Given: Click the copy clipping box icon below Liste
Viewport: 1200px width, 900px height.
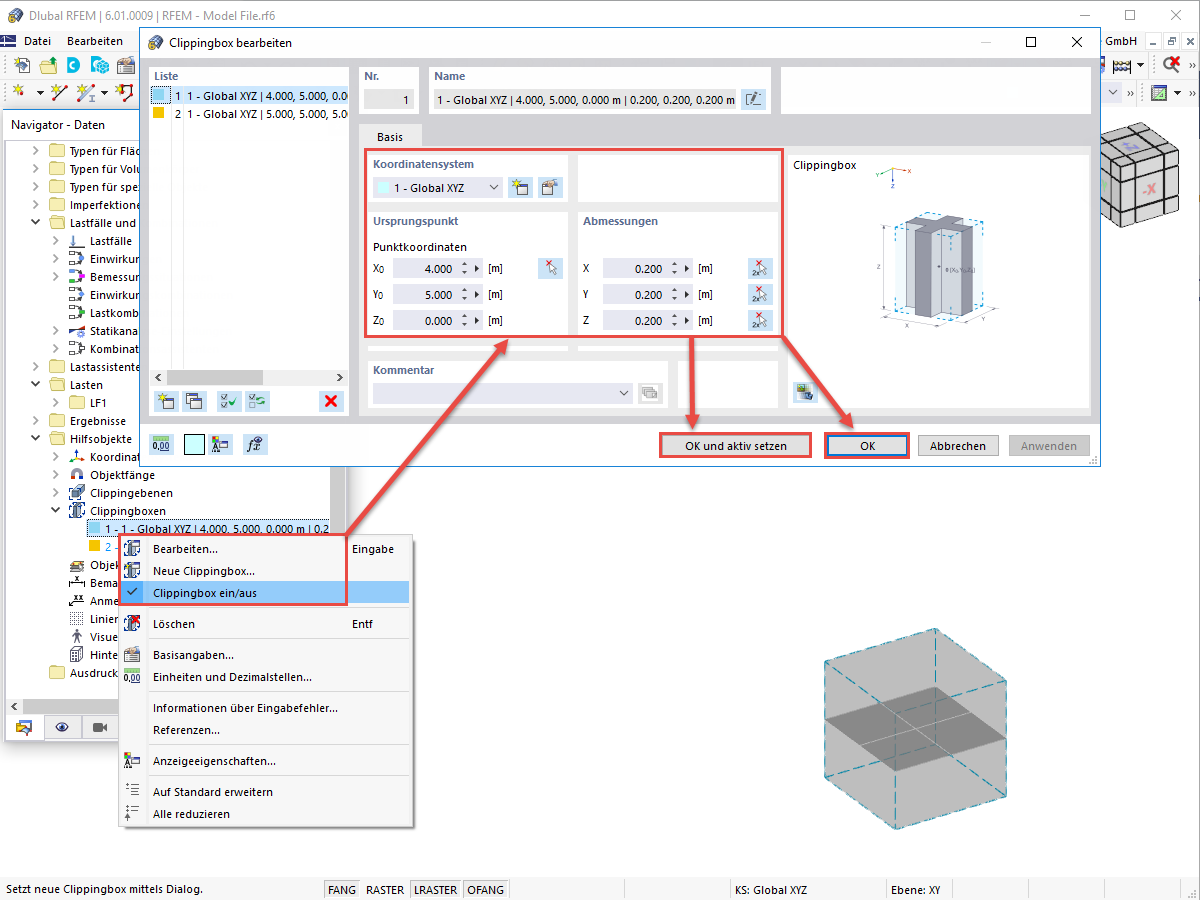Looking at the screenshot, I should 195,401.
